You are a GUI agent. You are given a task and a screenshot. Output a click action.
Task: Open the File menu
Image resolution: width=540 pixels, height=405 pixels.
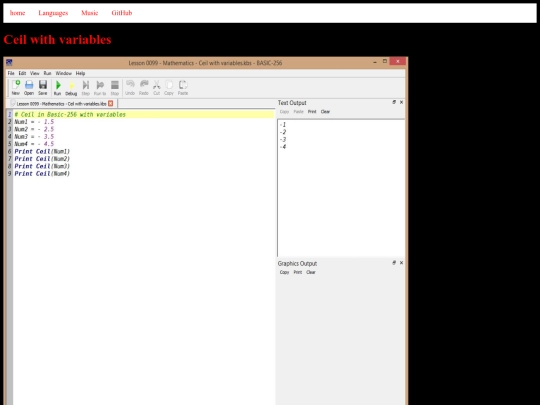11,73
